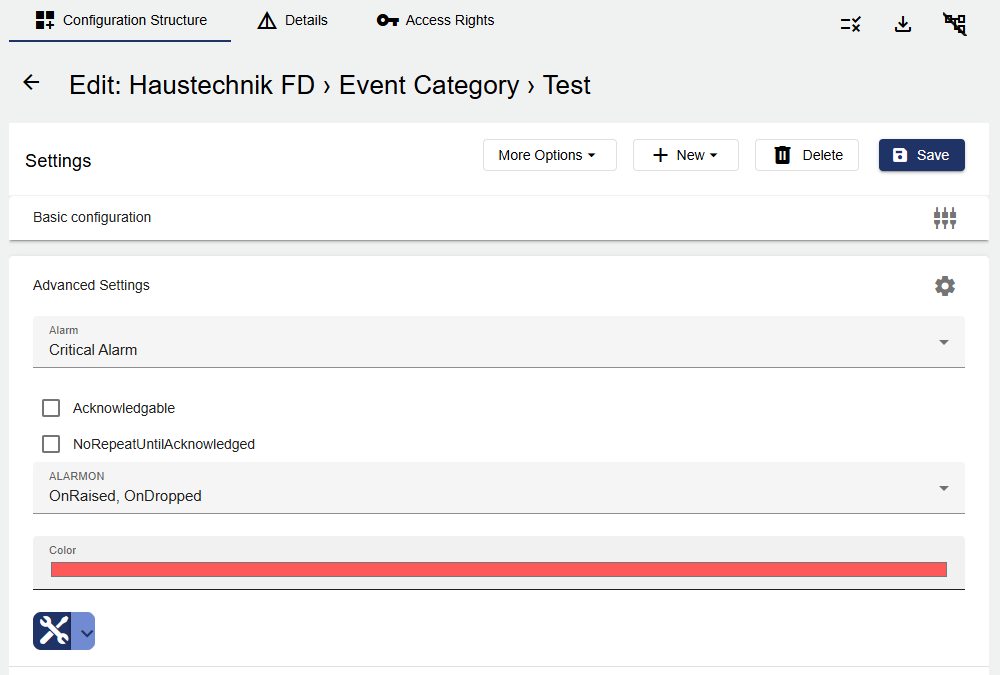Click the back arrow icon
The image size is (1000, 675).
point(31,83)
